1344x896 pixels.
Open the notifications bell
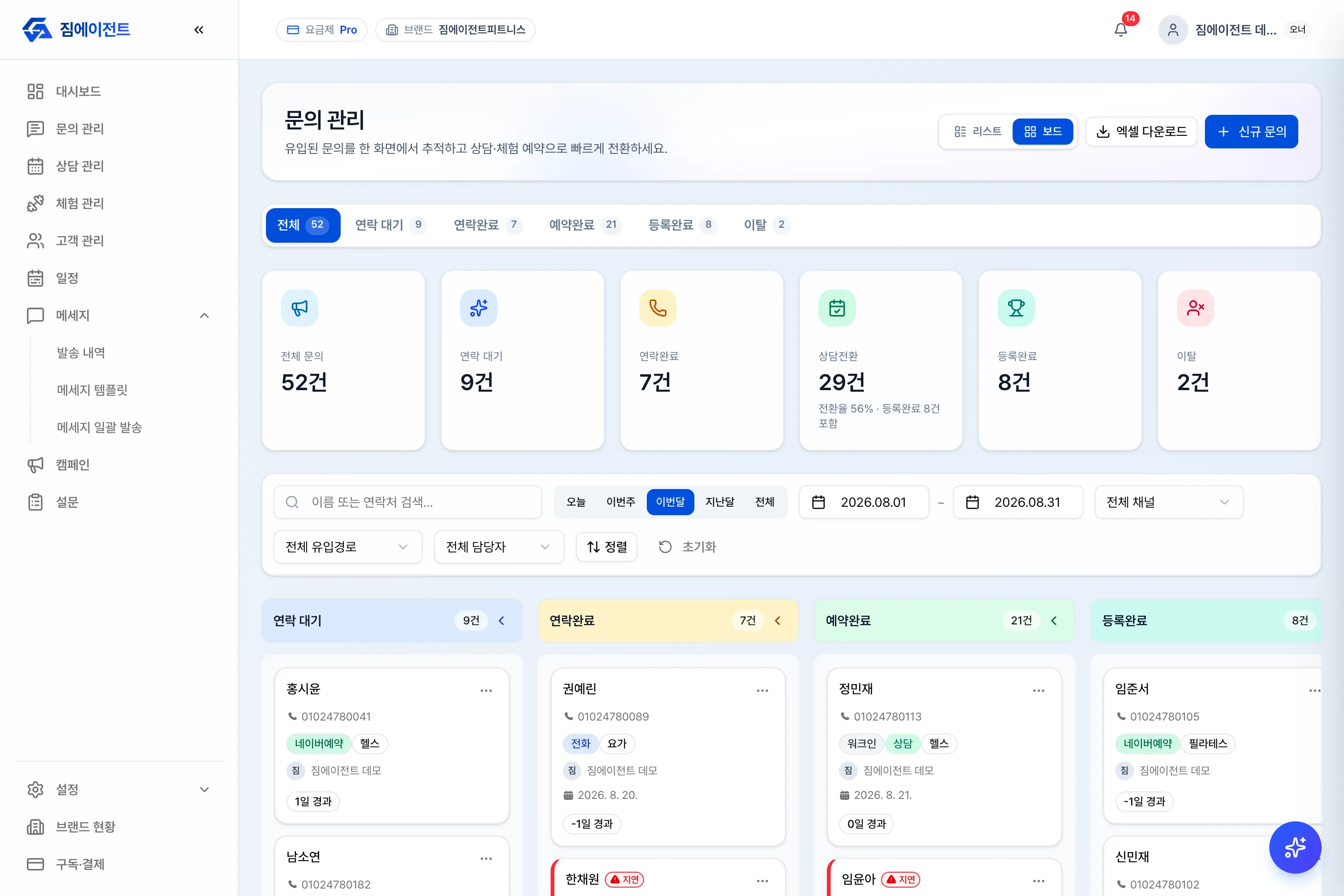coord(1121,30)
